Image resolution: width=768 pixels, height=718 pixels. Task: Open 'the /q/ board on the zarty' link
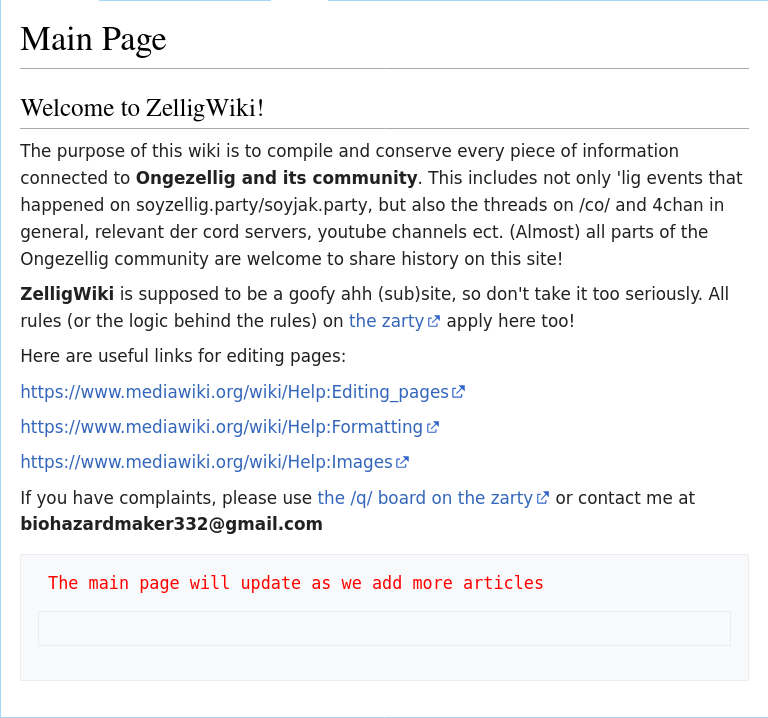click(x=433, y=498)
